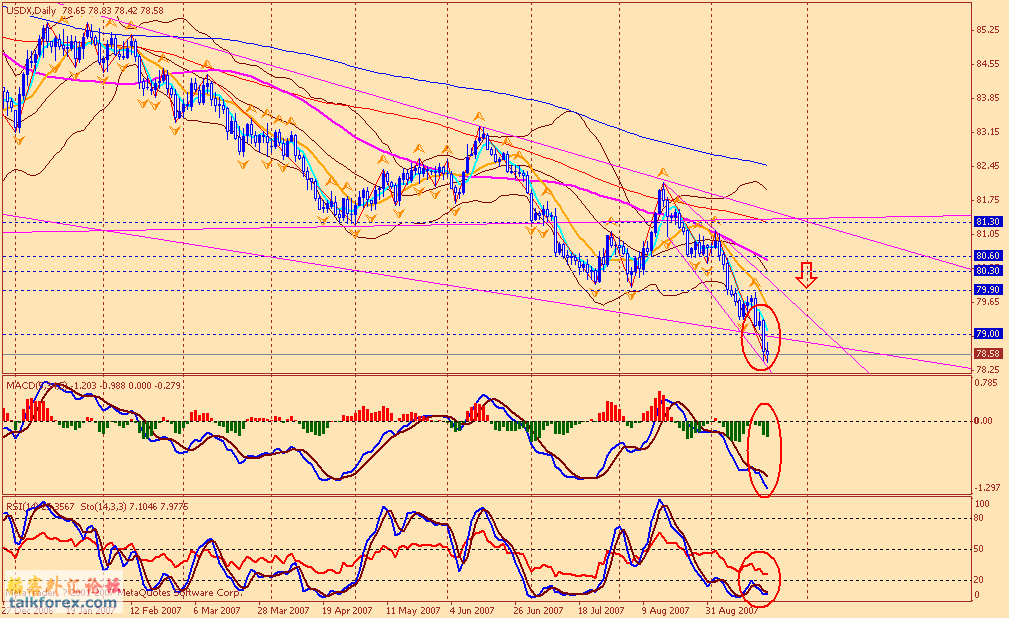Screen dimensions: 1009x618
Task: Click the 79.65 price scale value
Action: [x=988, y=301]
